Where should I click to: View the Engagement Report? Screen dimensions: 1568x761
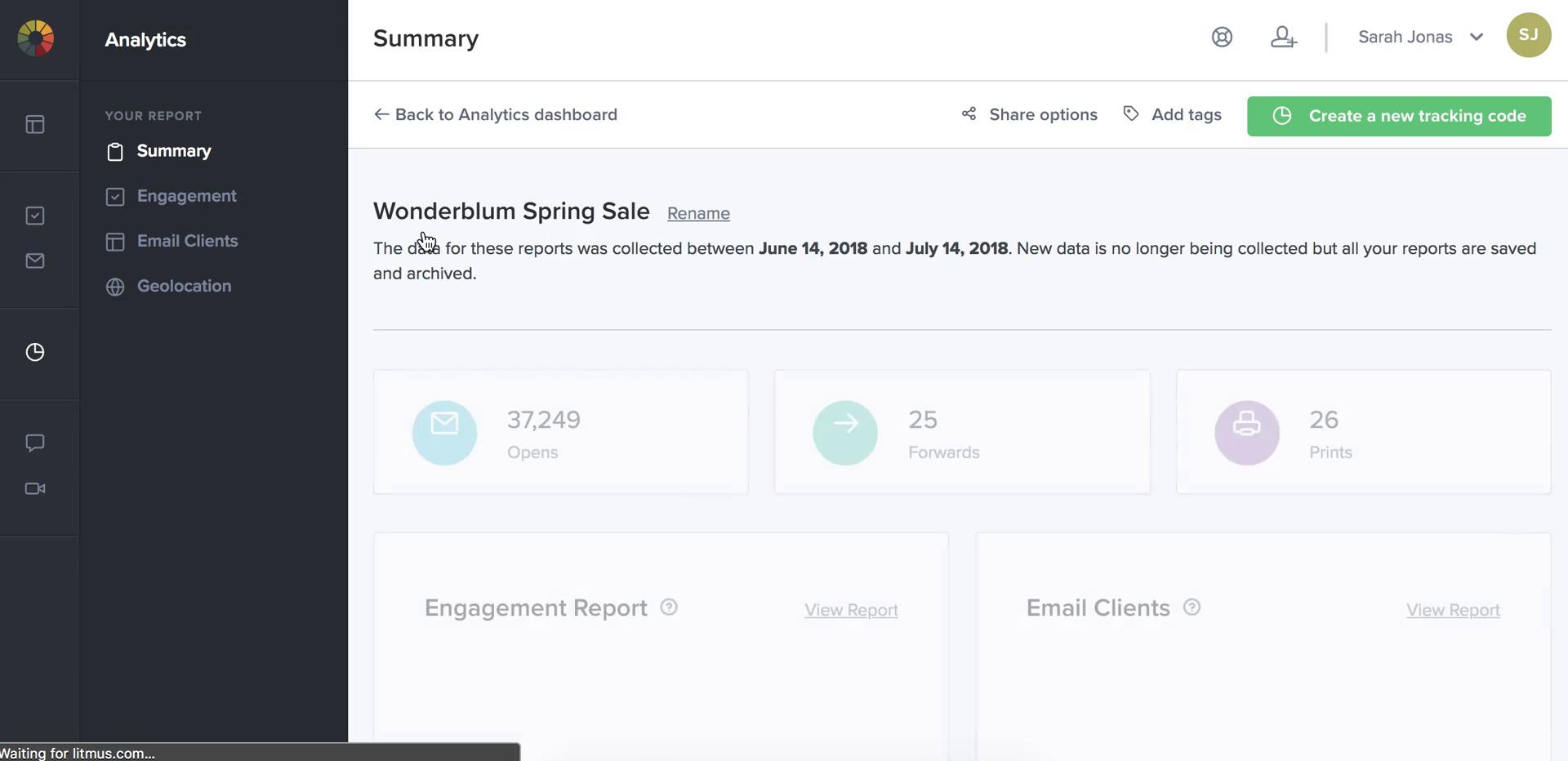tap(851, 610)
